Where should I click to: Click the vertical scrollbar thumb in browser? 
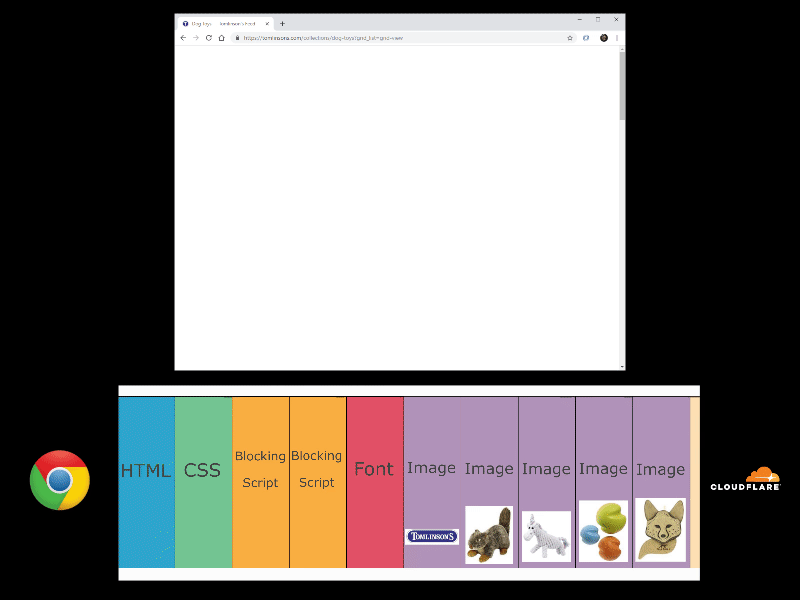tap(622, 86)
